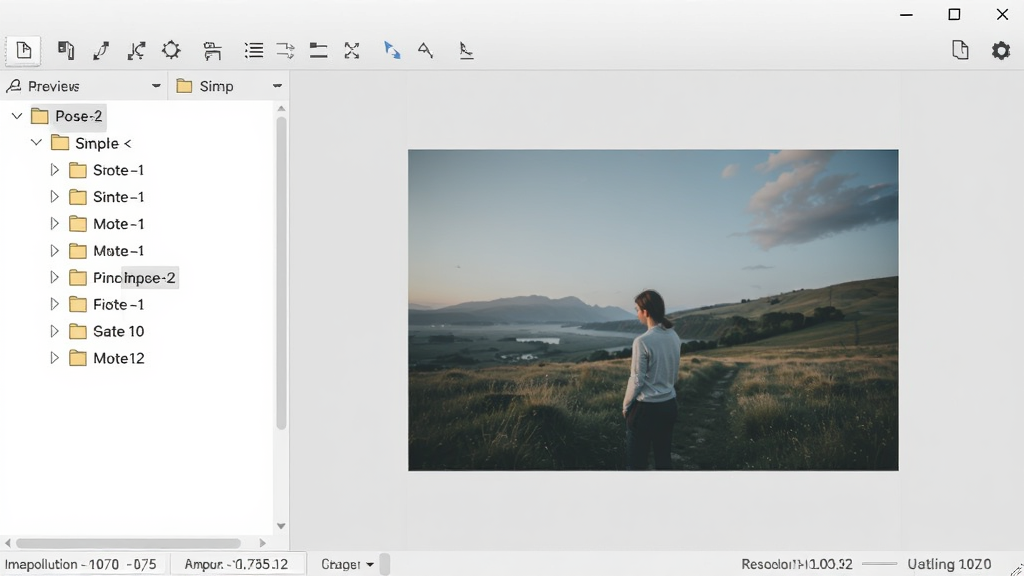Click the folder icon of Fiote-1
Image resolution: width=1024 pixels, height=576 pixels.
[78, 304]
